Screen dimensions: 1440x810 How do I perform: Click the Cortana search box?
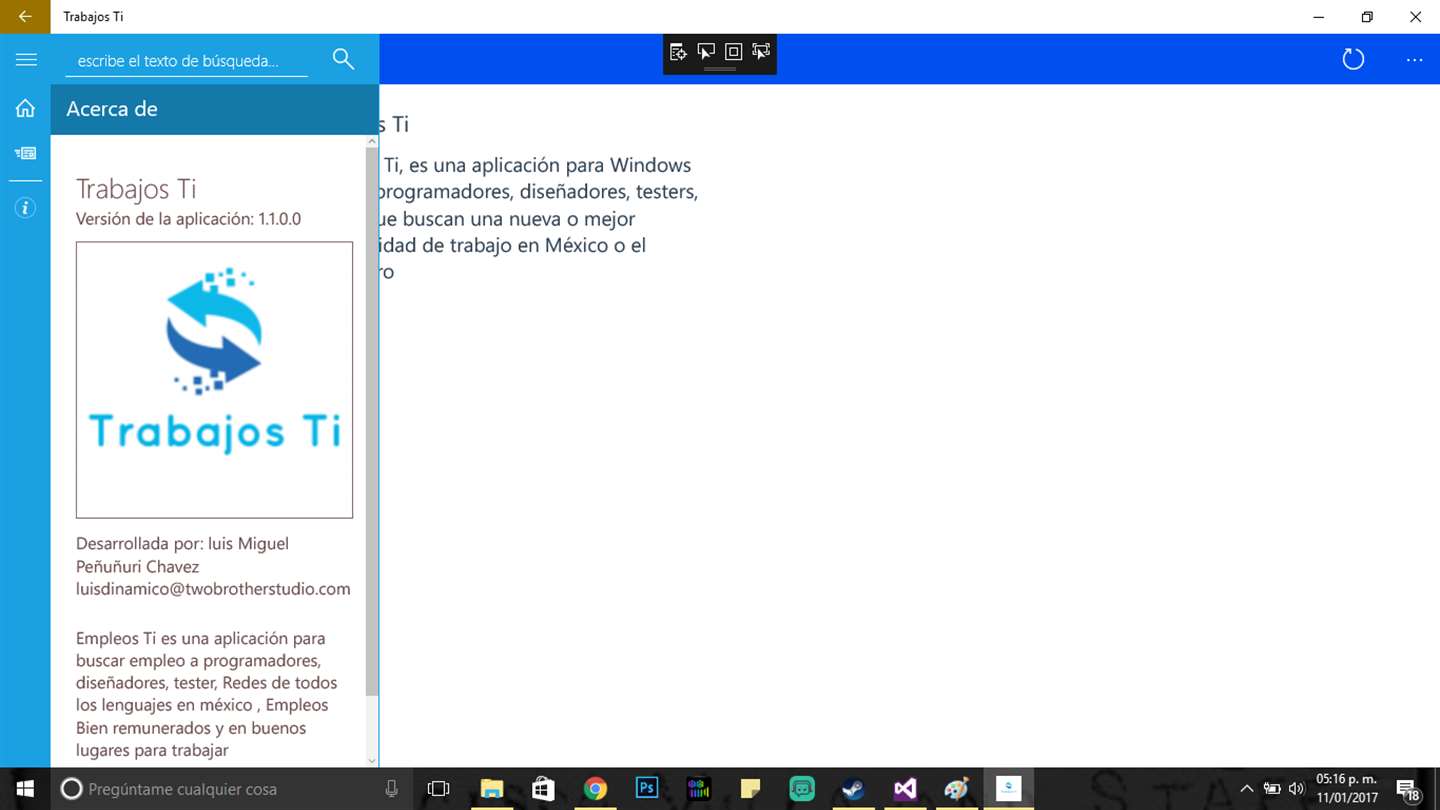[x=232, y=789]
